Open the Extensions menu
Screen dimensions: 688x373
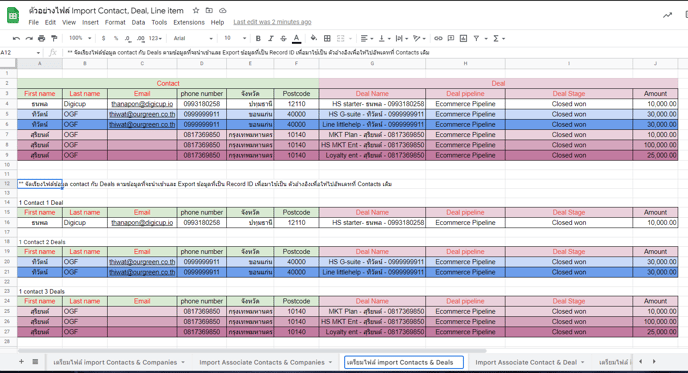click(189, 22)
